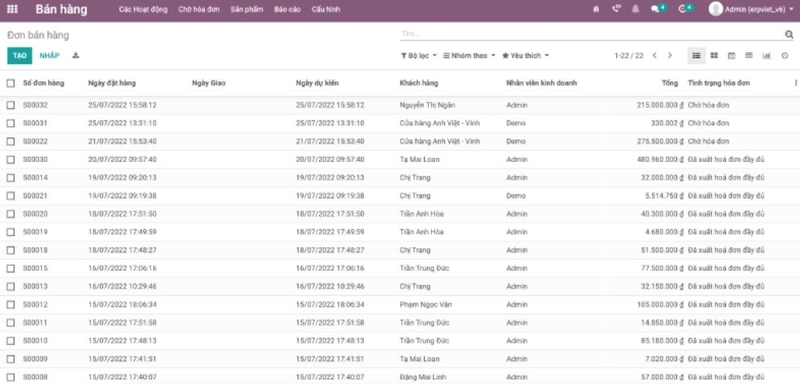Expand the Admin user menu arrow
The height and width of the screenshot is (384, 800).
point(791,9)
